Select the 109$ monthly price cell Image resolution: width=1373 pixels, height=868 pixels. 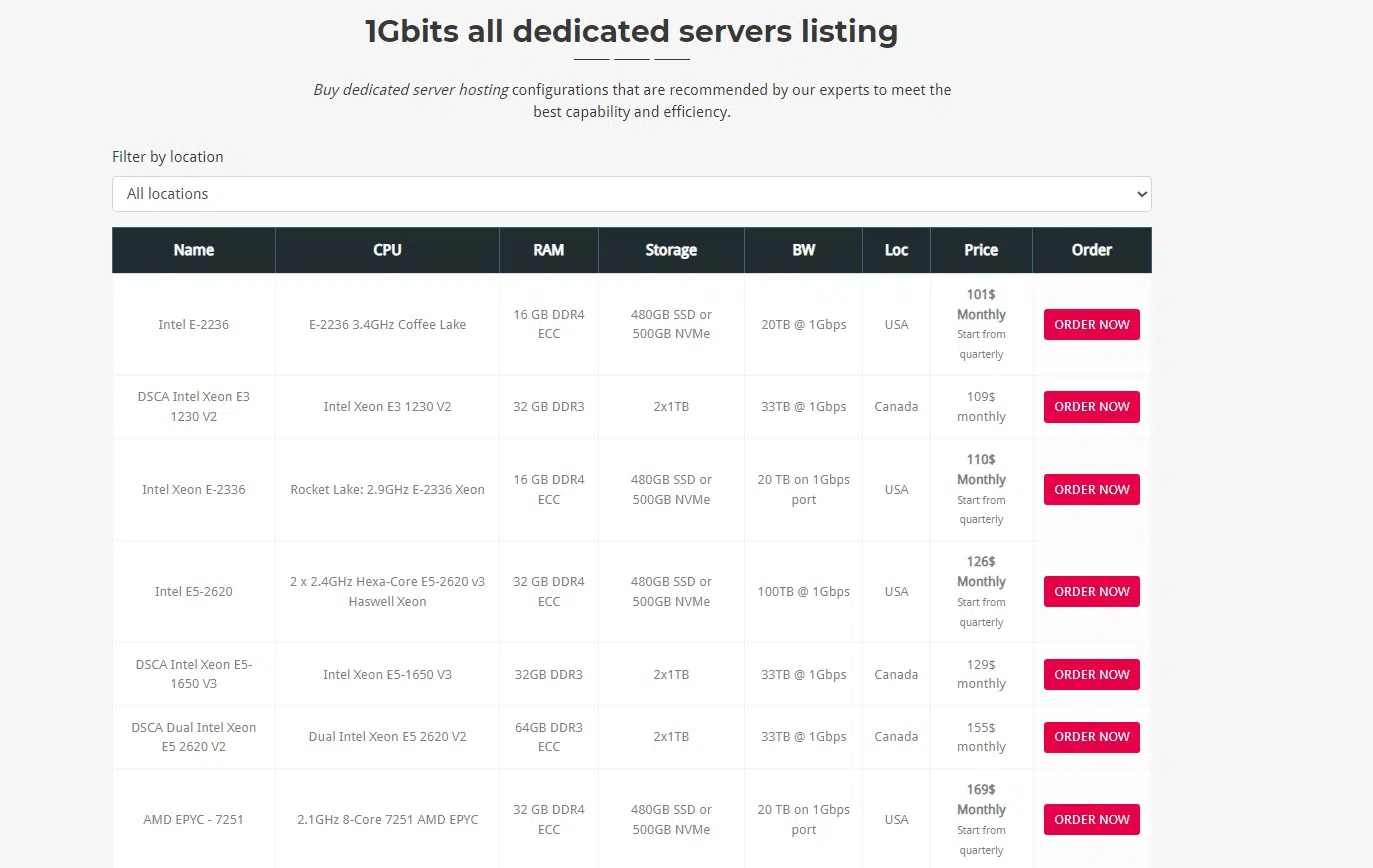click(981, 407)
